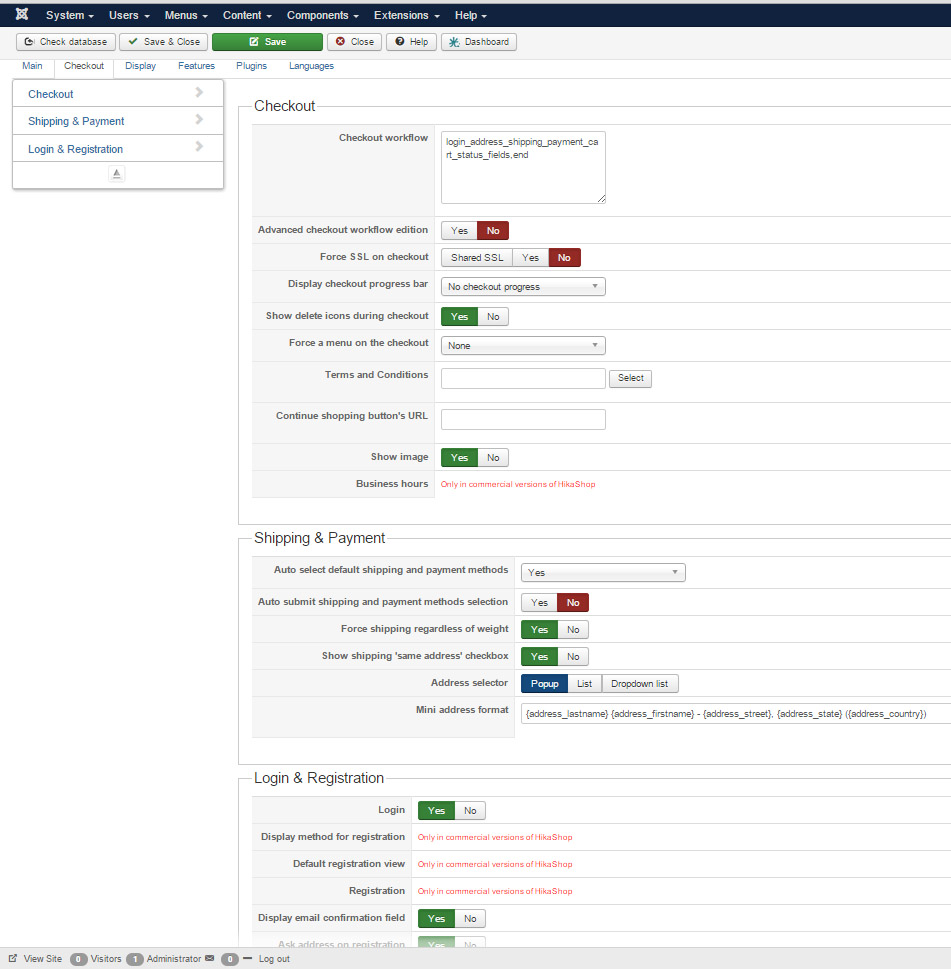Switch to the Plugins tab
The width and height of the screenshot is (951, 969).
(x=251, y=66)
